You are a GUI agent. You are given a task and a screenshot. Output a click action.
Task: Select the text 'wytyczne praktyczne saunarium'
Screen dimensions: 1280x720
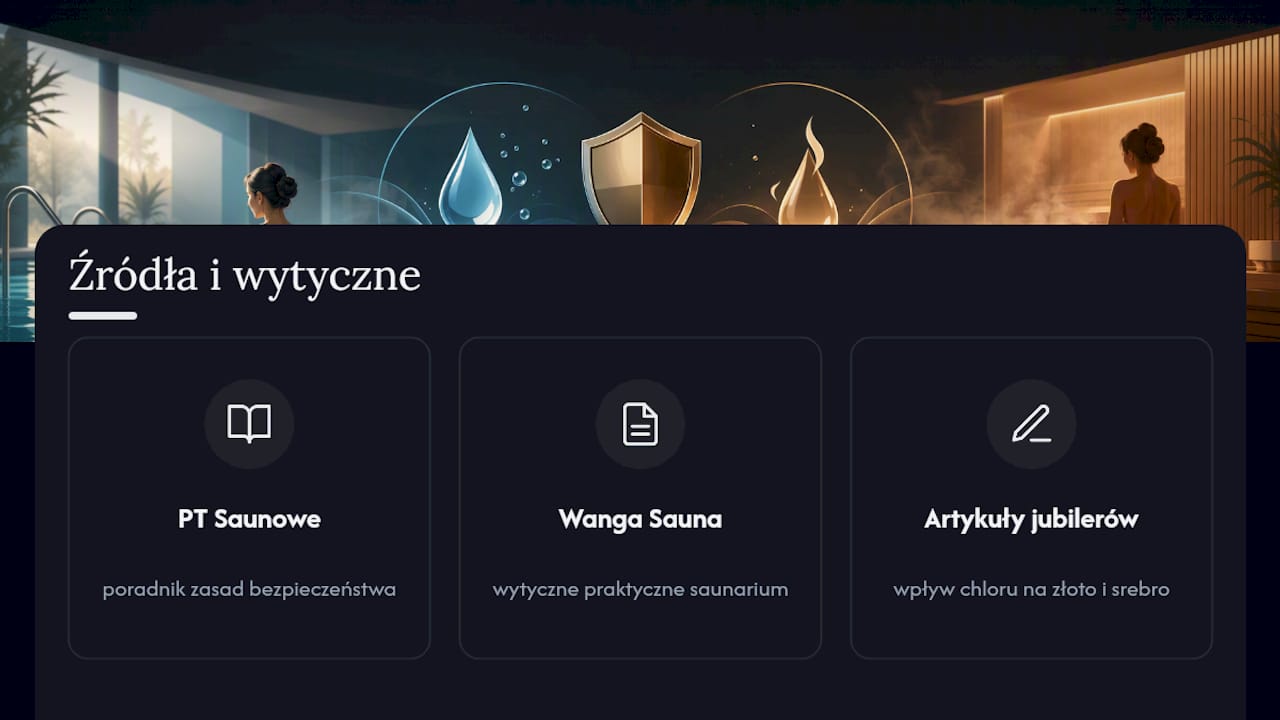[x=640, y=589]
